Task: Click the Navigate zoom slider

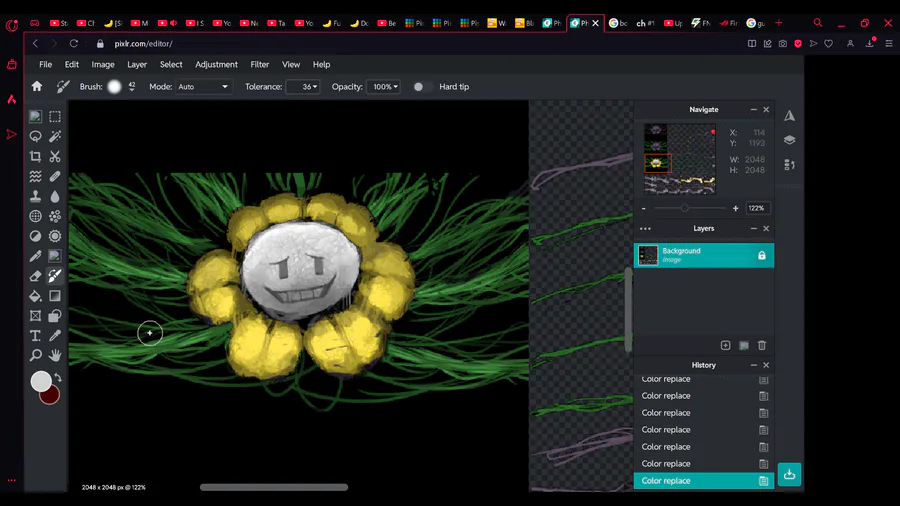Action: click(689, 208)
